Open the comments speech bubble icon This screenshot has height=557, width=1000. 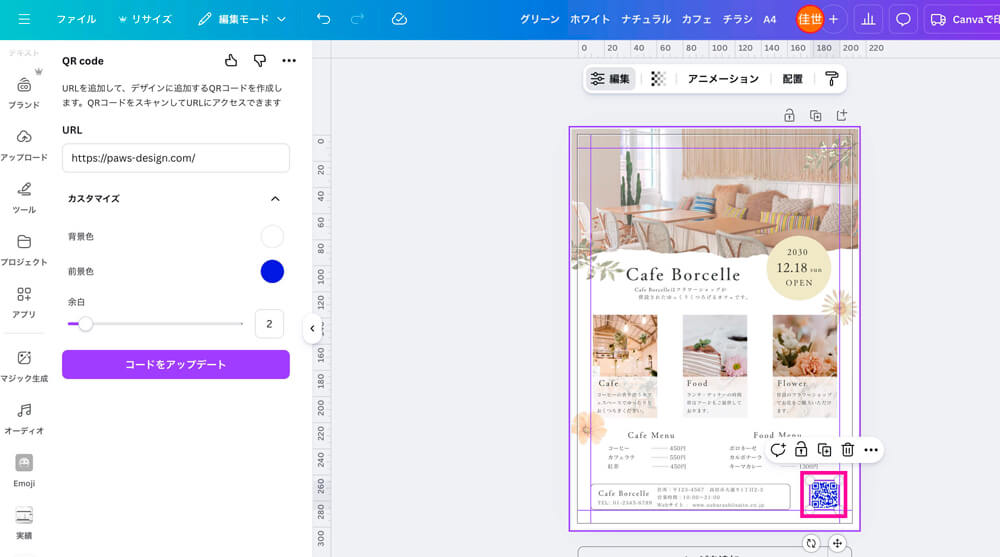(x=903, y=19)
